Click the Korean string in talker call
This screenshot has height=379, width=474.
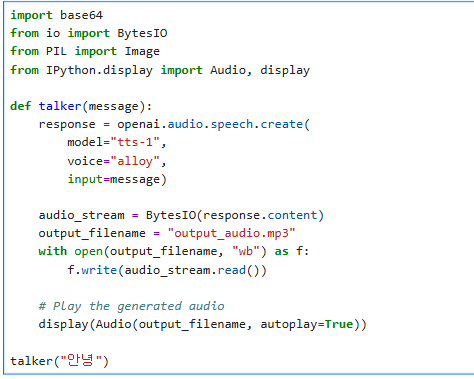81,360
